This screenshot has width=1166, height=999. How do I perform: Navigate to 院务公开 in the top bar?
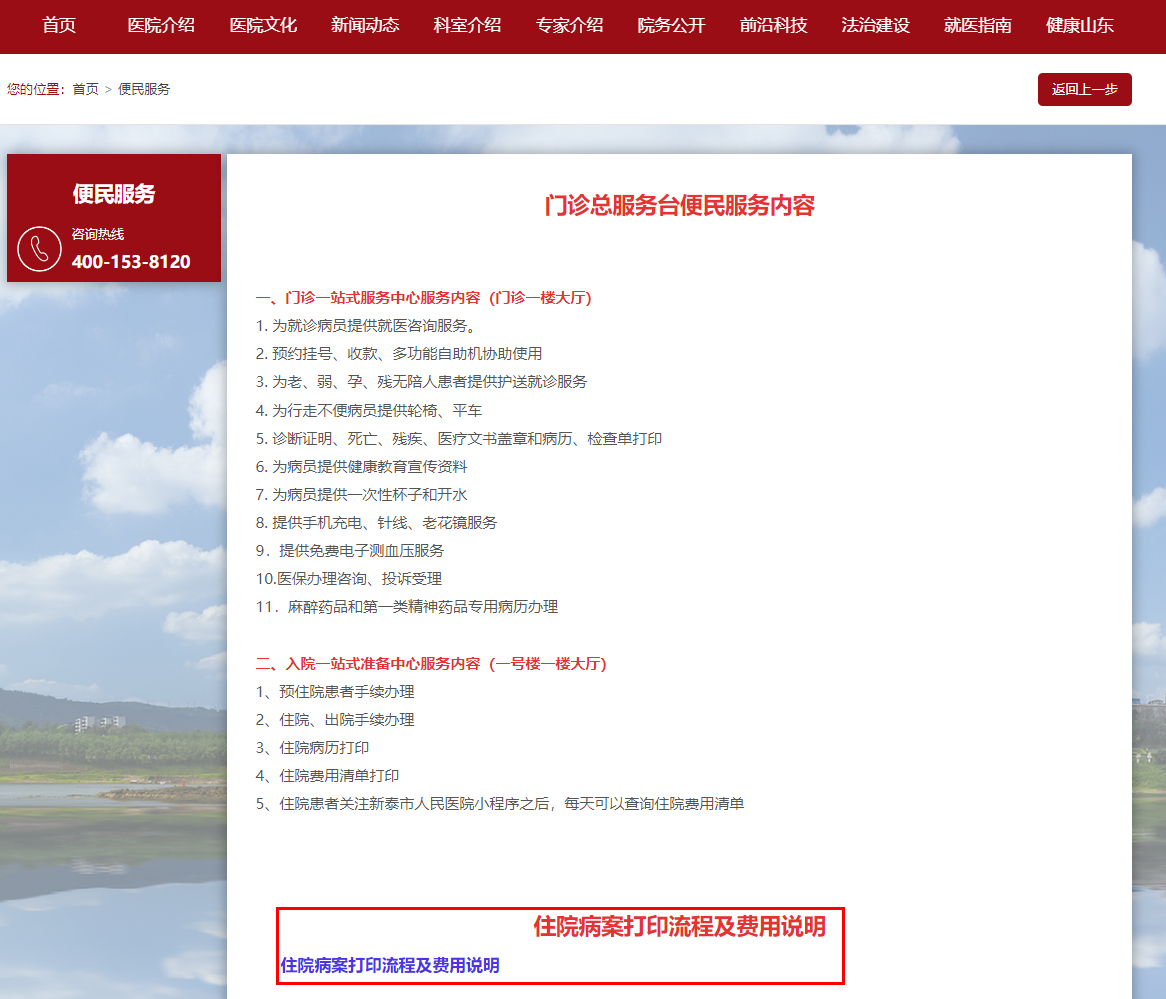(671, 25)
